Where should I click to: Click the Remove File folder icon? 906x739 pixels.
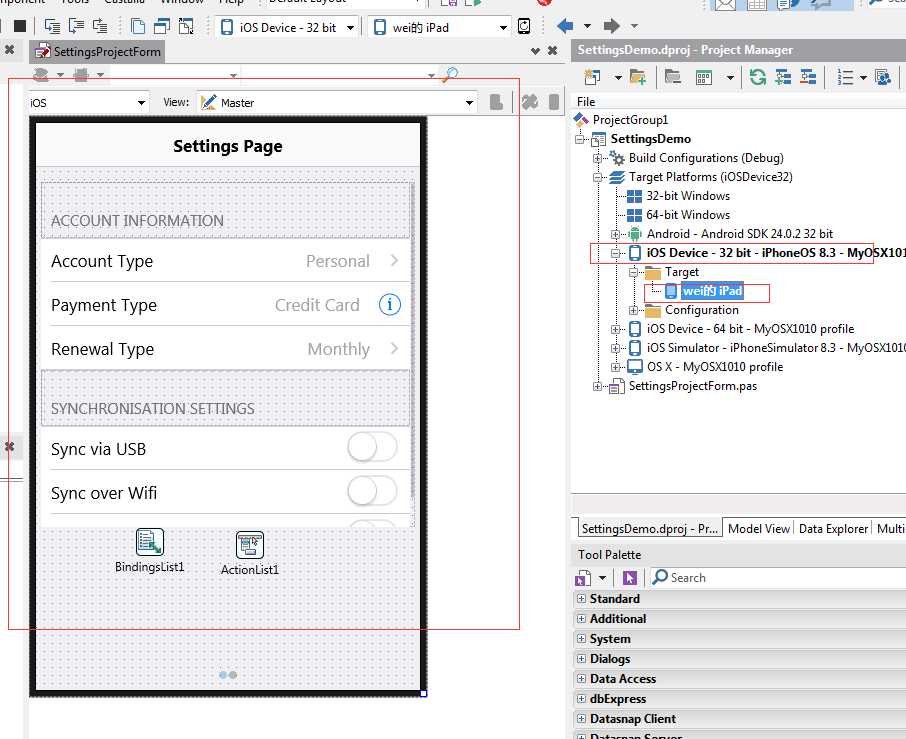pyautogui.click(x=673, y=77)
